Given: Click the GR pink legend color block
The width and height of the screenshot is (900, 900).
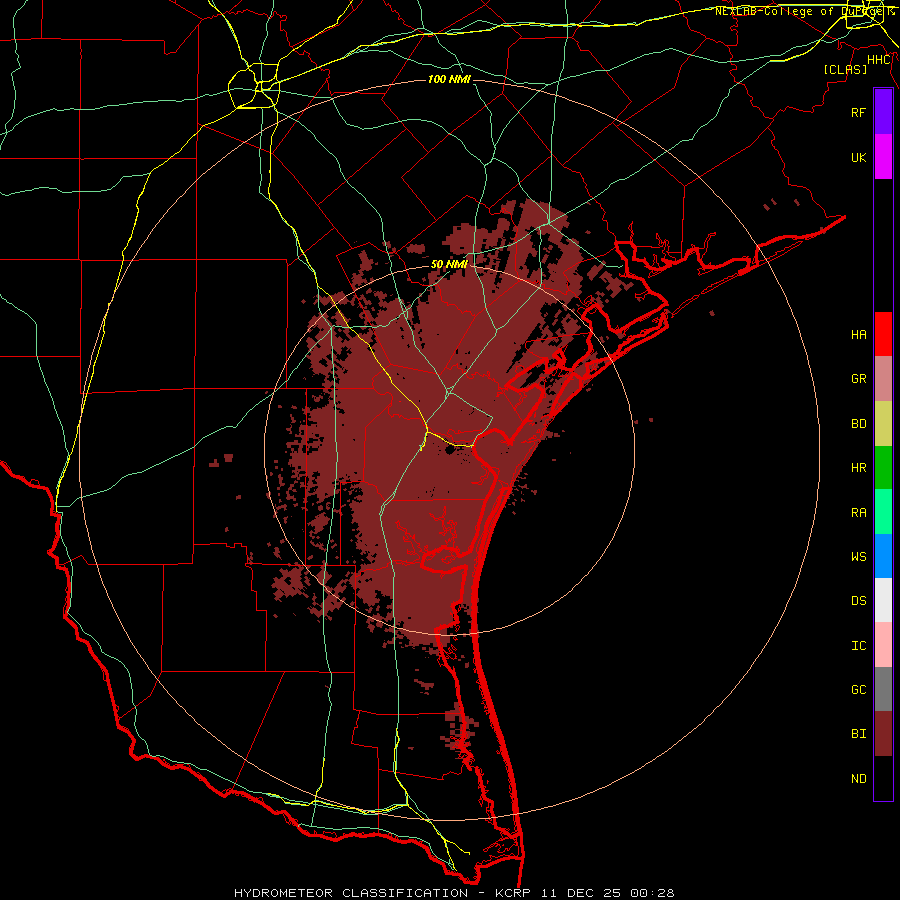Looking at the screenshot, I should point(883,379).
